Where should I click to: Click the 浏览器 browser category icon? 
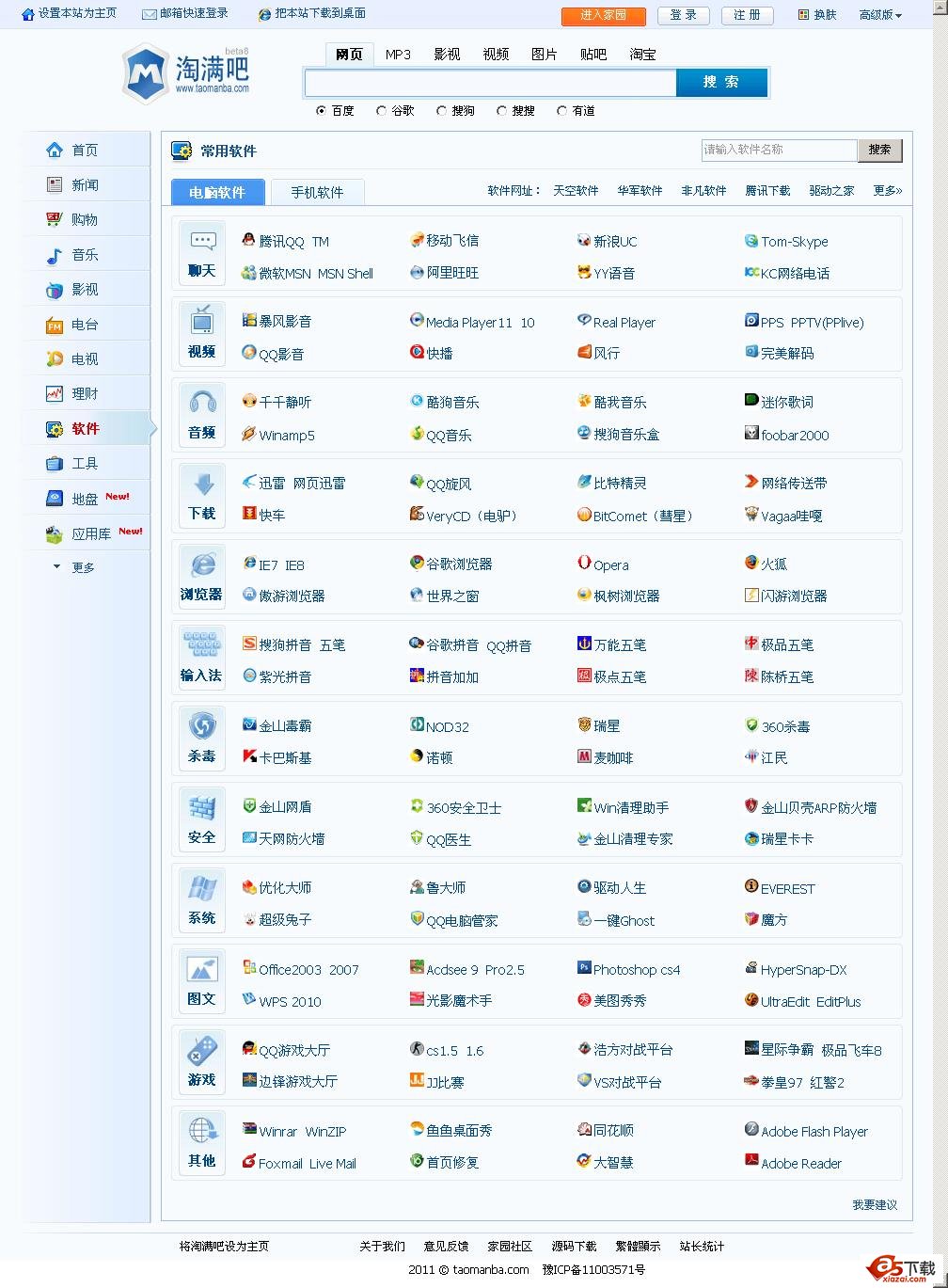click(202, 564)
